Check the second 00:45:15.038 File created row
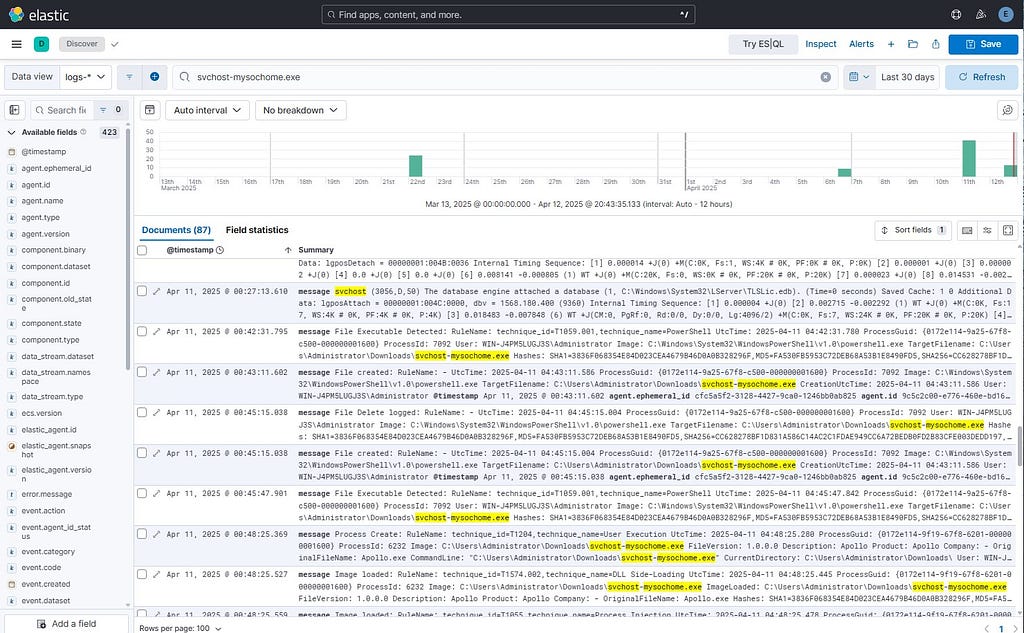This screenshot has width=1024, height=633. pyautogui.click(x=142, y=453)
